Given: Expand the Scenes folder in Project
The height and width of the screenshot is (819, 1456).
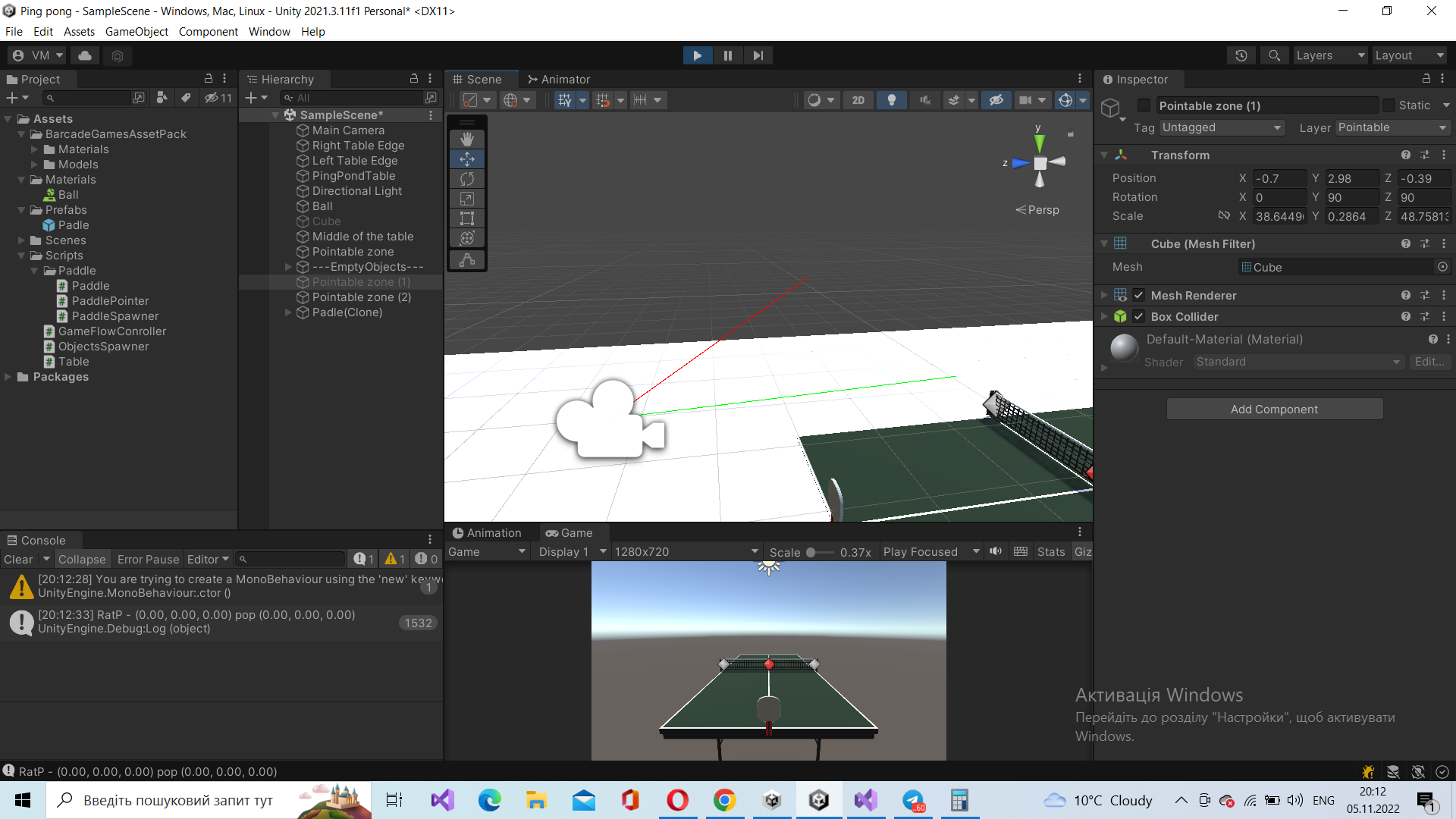Looking at the screenshot, I should (x=21, y=240).
